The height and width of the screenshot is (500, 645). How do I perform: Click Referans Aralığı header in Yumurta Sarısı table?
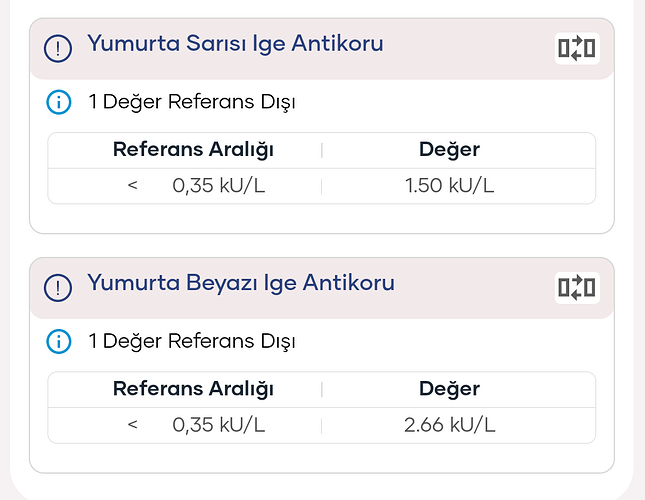click(x=193, y=150)
